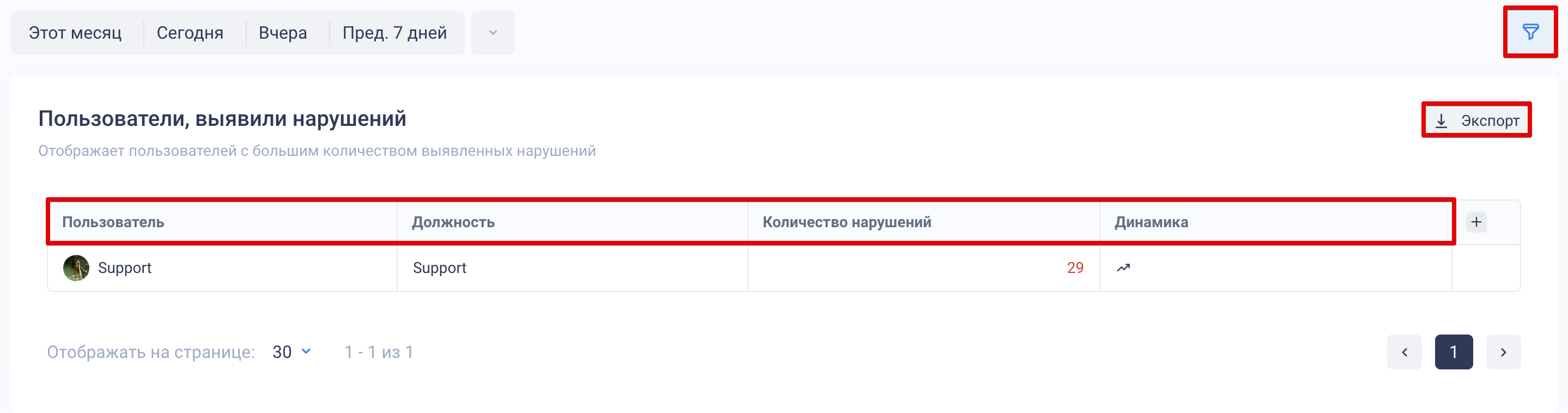
Task: Add a column with the plus icon
Action: [1476, 222]
